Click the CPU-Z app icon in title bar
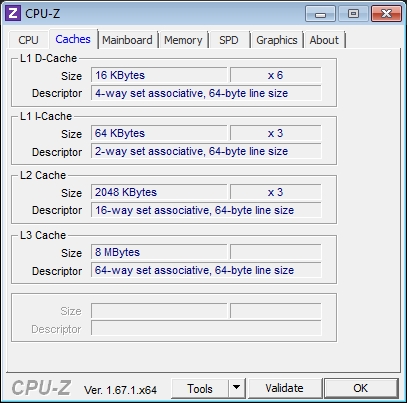The image size is (407, 403). coord(13,13)
